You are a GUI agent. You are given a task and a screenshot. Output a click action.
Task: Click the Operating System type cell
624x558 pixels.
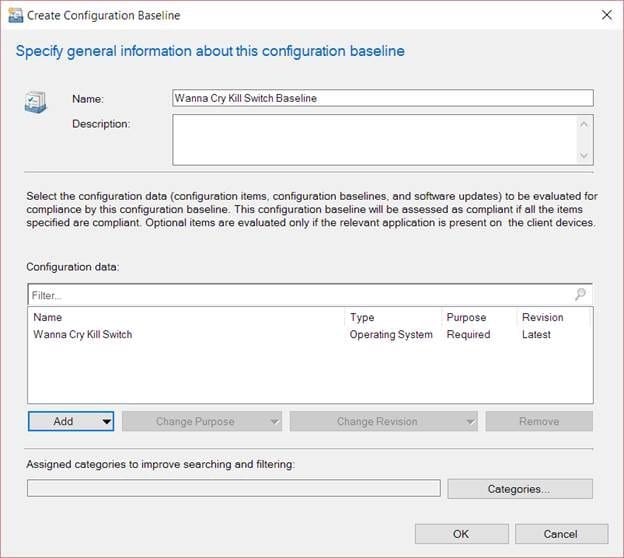click(391, 335)
